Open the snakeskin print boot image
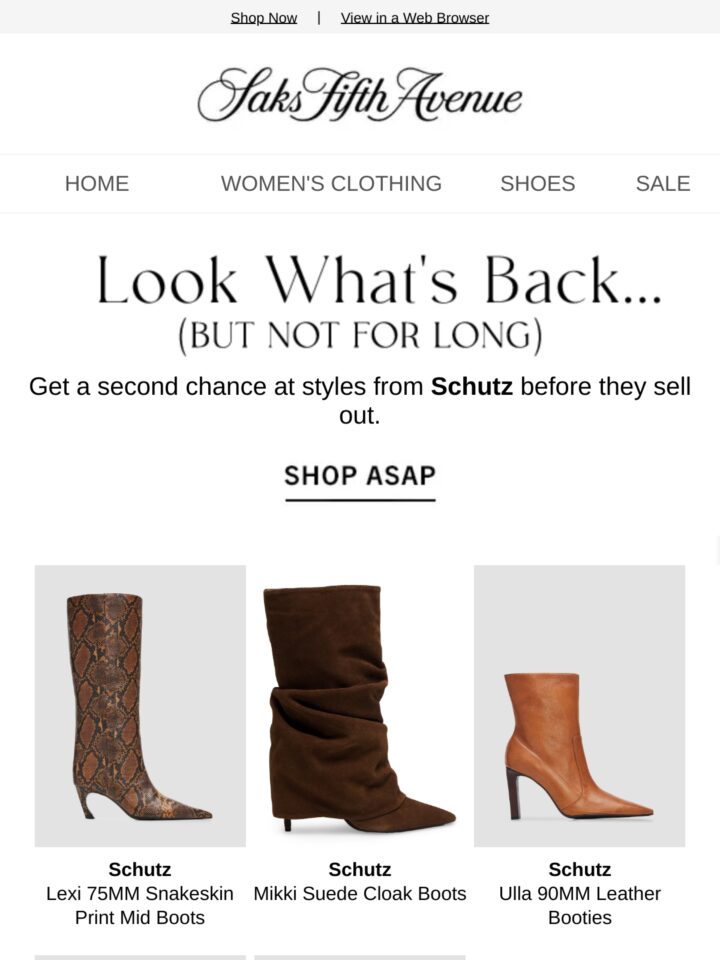Screen dimensions: 720x960 (x=140, y=705)
